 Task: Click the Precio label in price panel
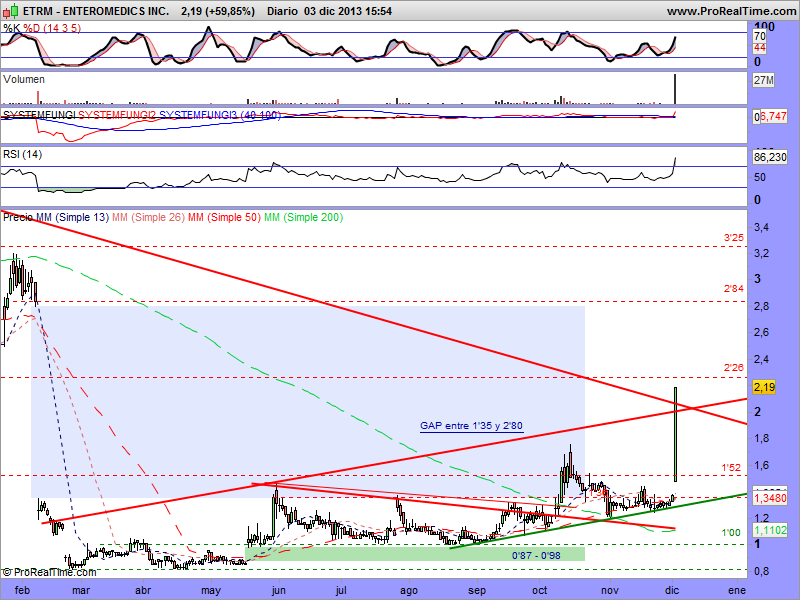pyautogui.click(x=18, y=217)
